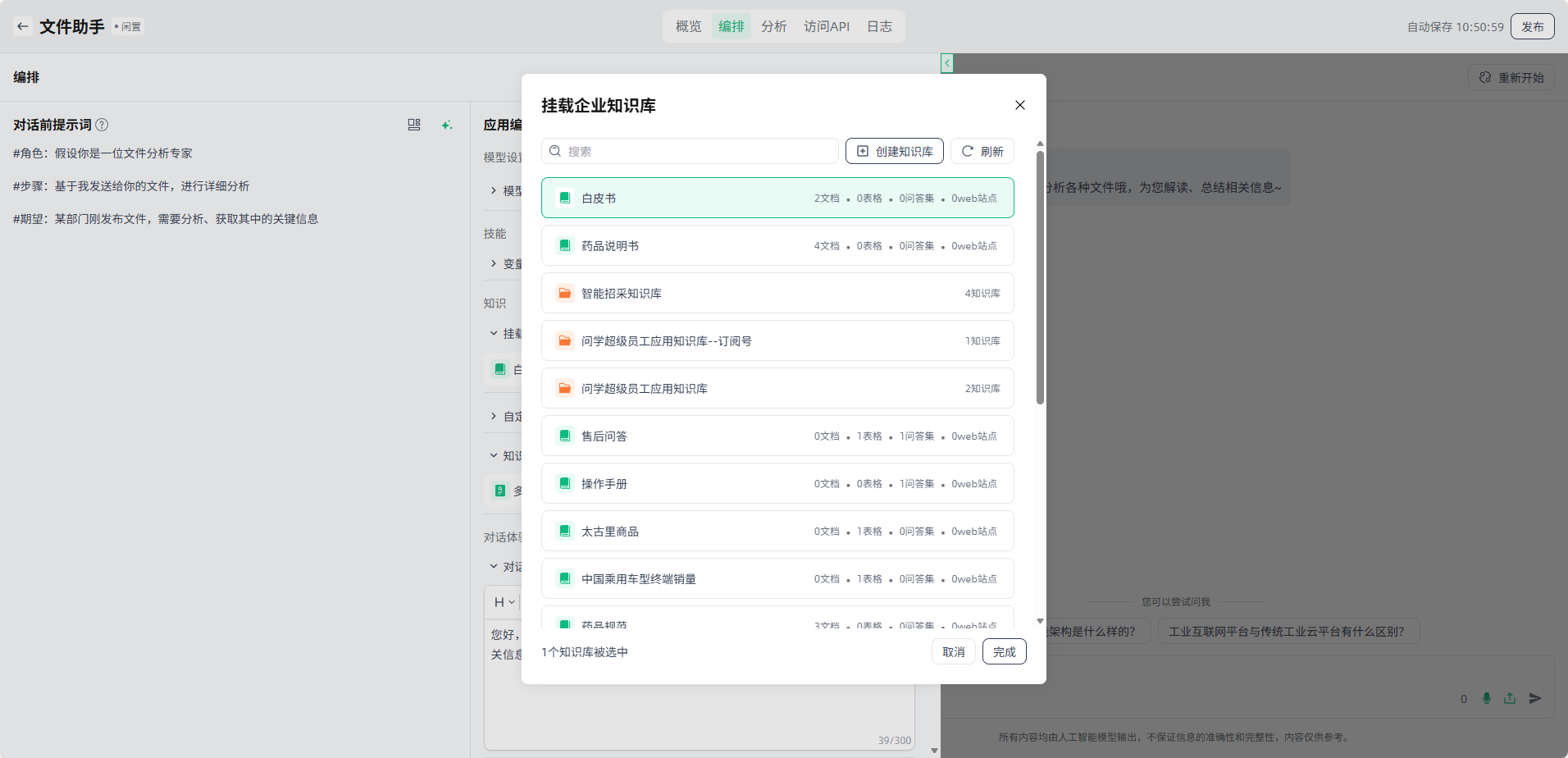Viewport: 1568px width, 758px height.
Task: Click the back arrow beside 文件助手
Action: [x=23, y=26]
